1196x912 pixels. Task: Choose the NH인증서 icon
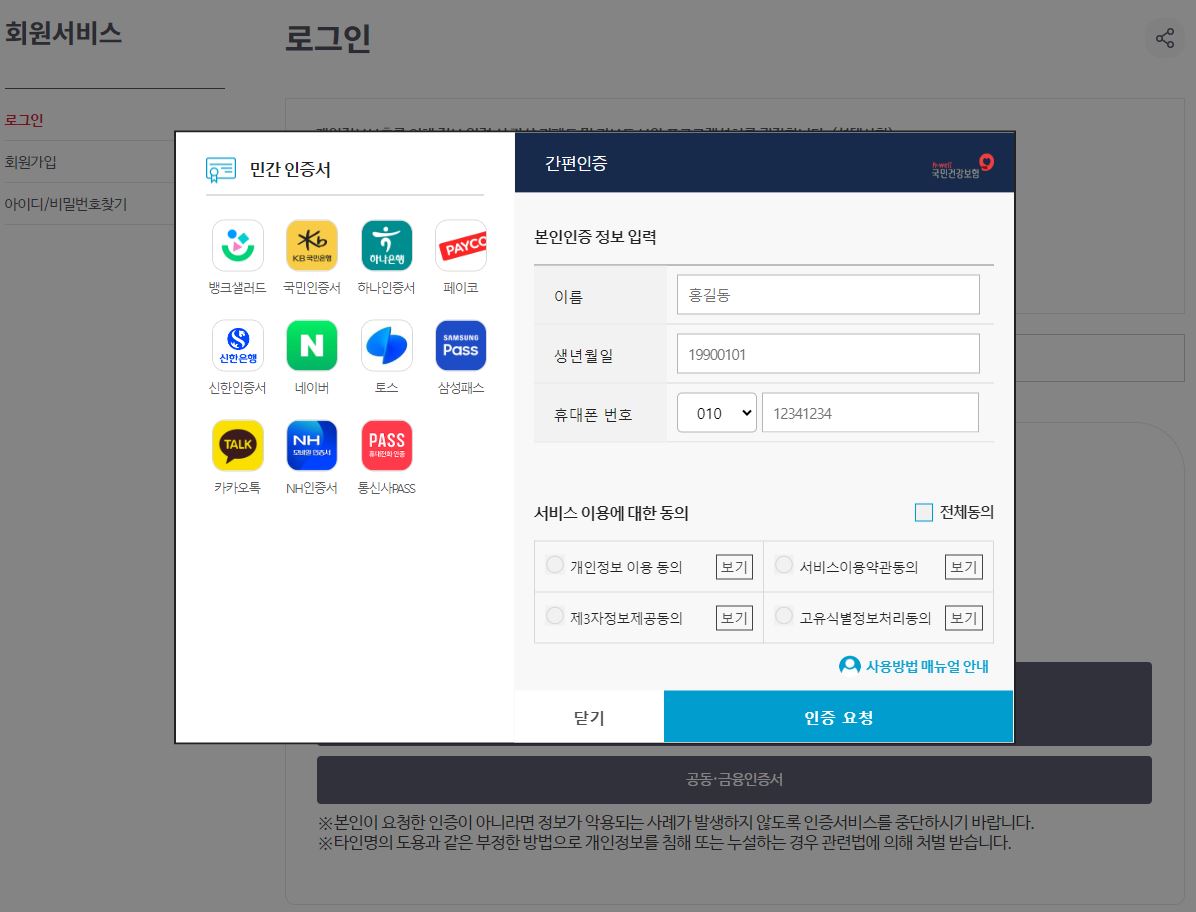click(x=311, y=445)
